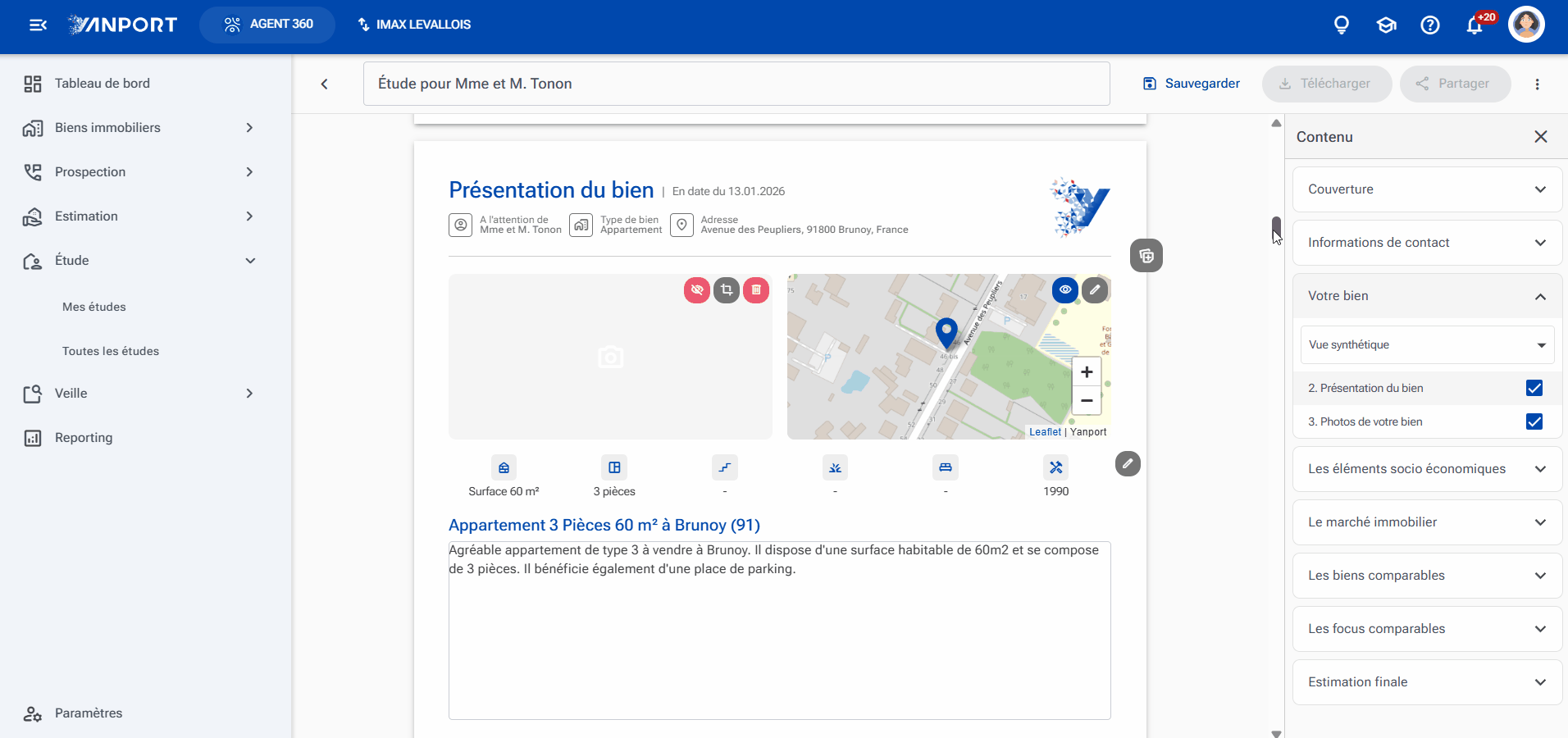The image size is (1568, 738).
Task: Expand Le marché immobilier section
Action: coord(1427,522)
